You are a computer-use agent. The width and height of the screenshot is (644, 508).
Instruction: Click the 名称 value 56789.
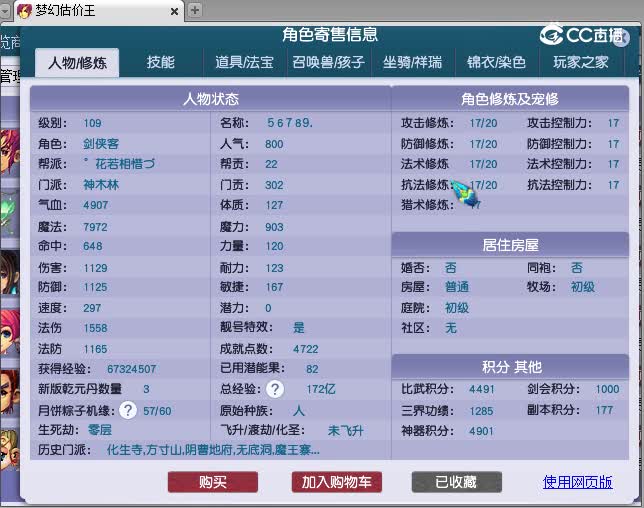pyautogui.click(x=290, y=123)
